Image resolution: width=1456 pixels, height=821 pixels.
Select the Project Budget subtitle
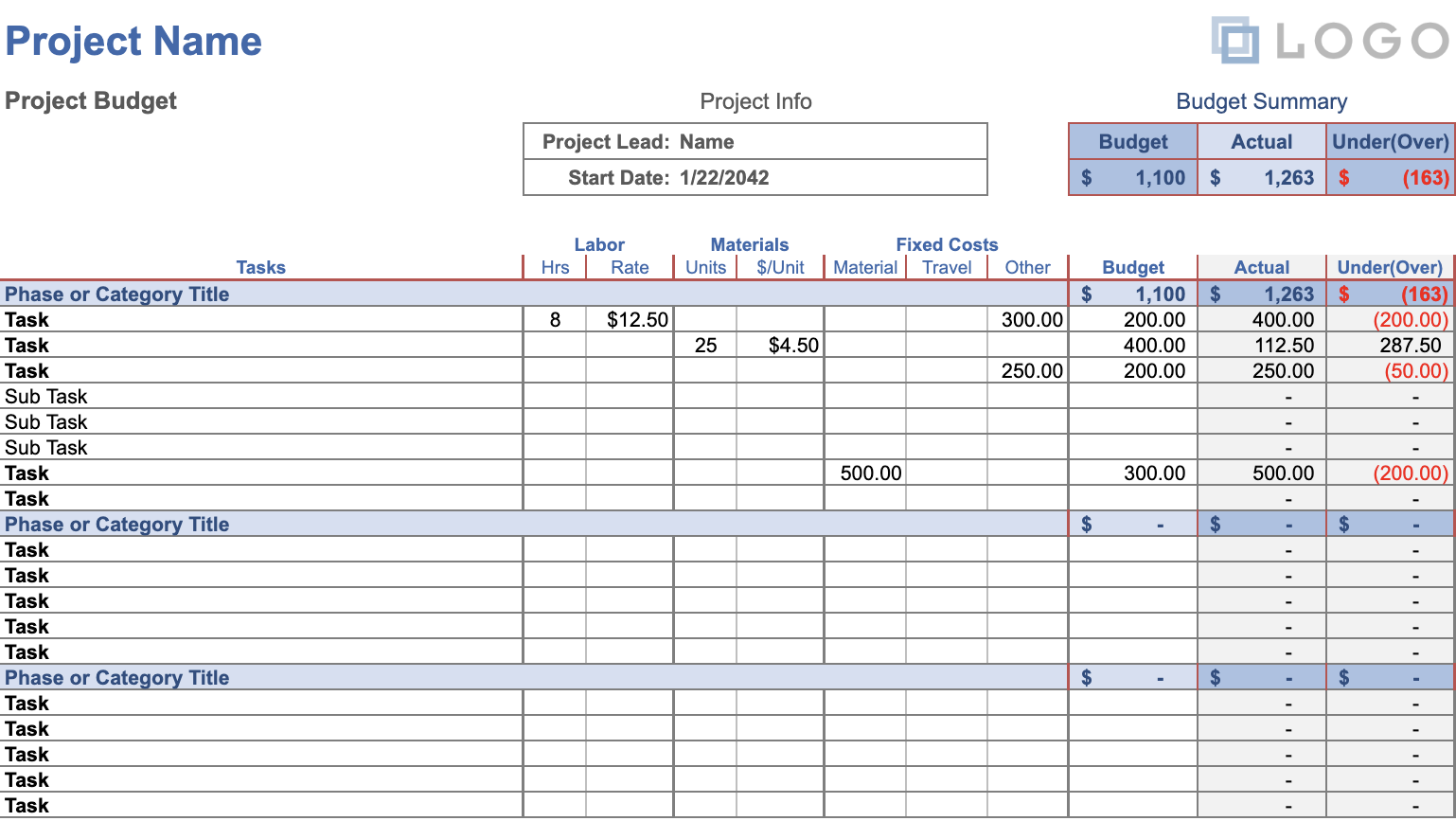click(x=91, y=101)
